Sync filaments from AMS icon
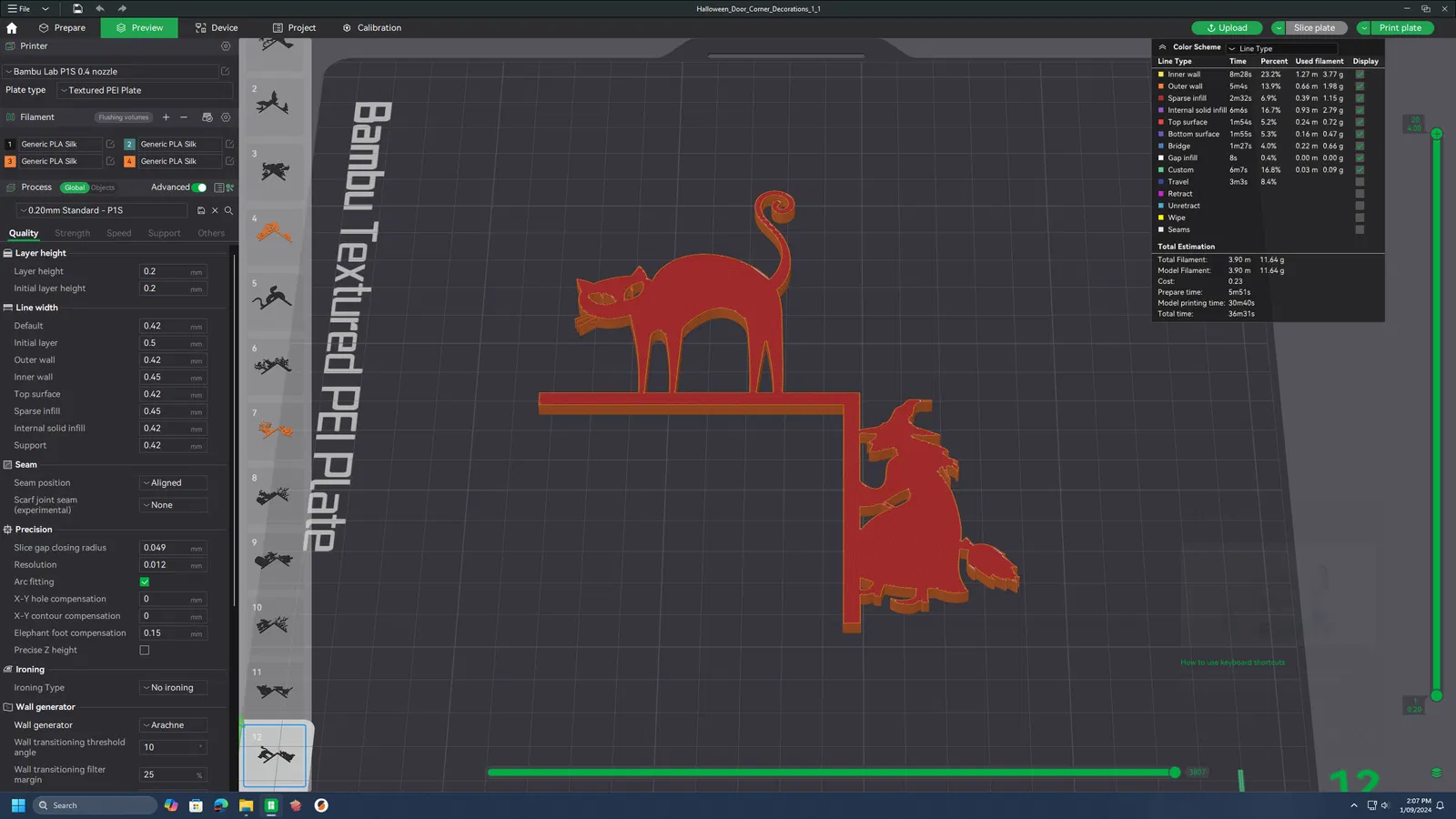1456x819 pixels. [207, 117]
